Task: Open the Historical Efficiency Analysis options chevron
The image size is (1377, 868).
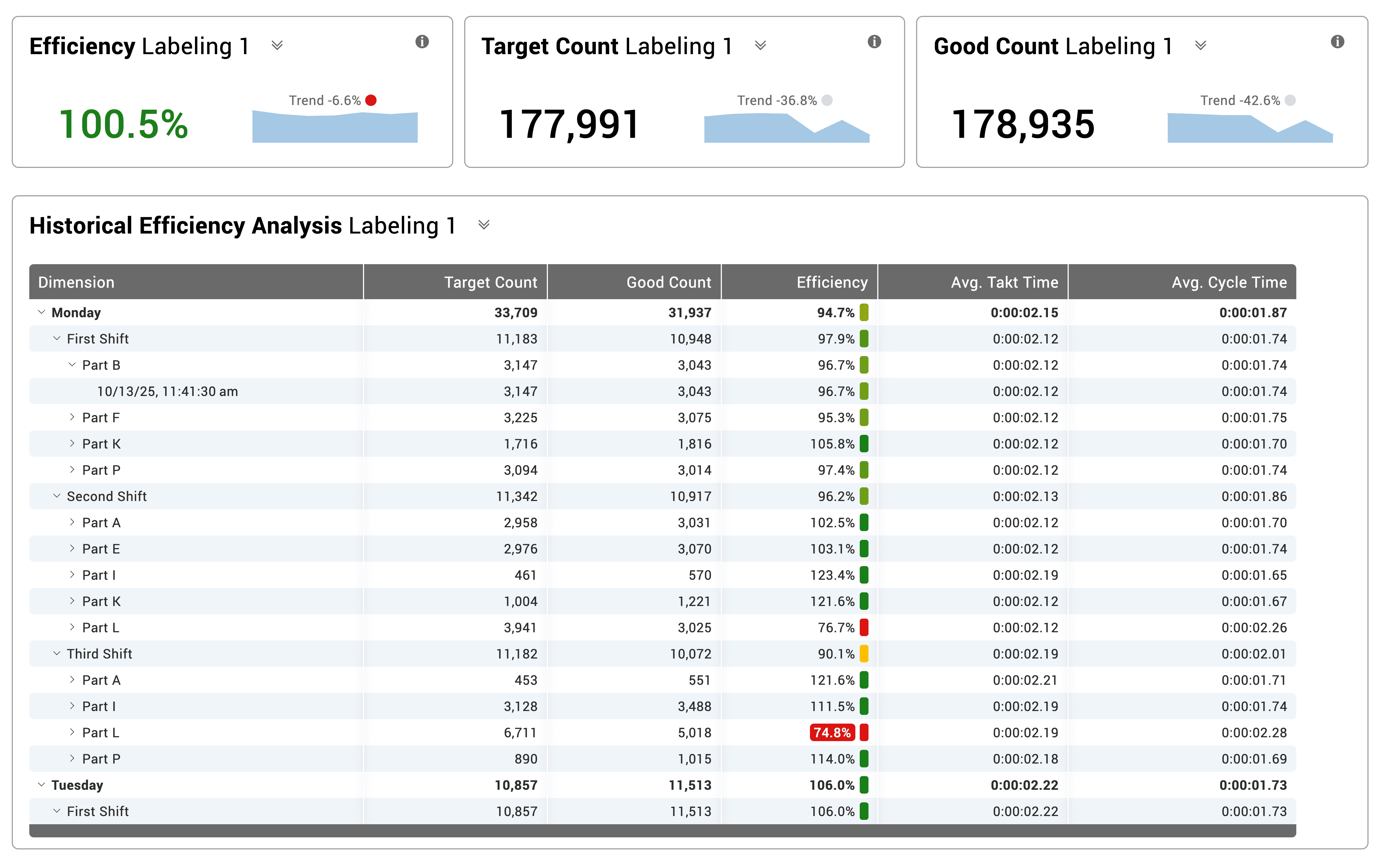Action: coord(484,225)
